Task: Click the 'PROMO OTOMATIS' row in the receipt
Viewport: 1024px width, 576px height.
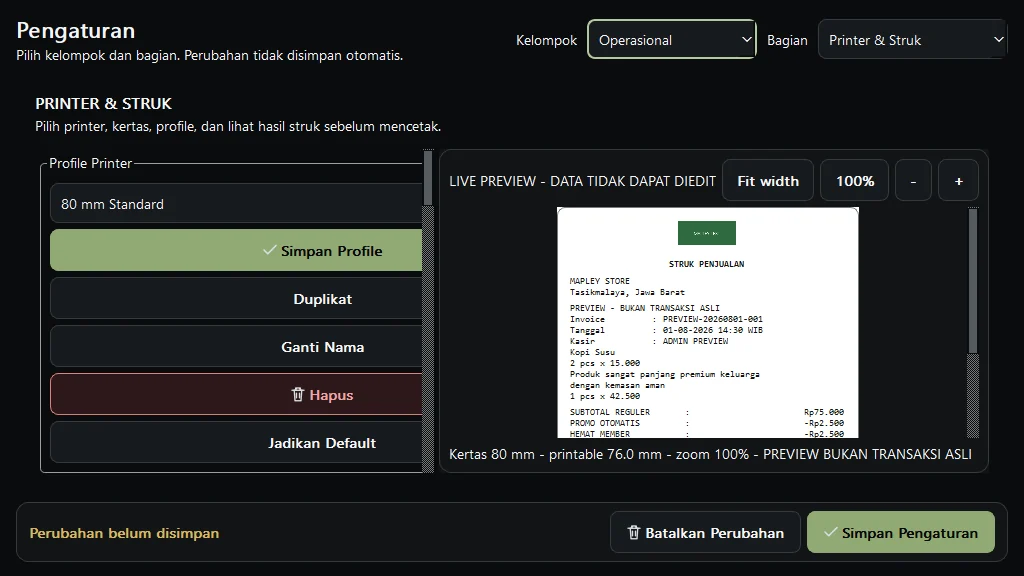Action: pyautogui.click(x=707, y=423)
